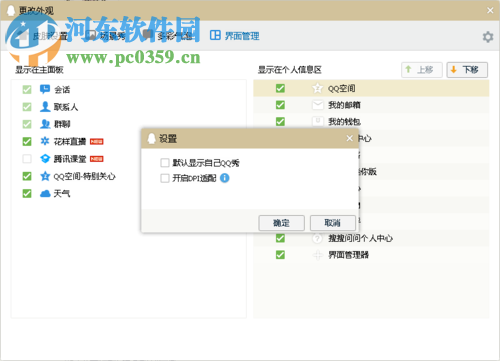Click the 花样直播 label
The image size is (500, 361).
coord(70,141)
